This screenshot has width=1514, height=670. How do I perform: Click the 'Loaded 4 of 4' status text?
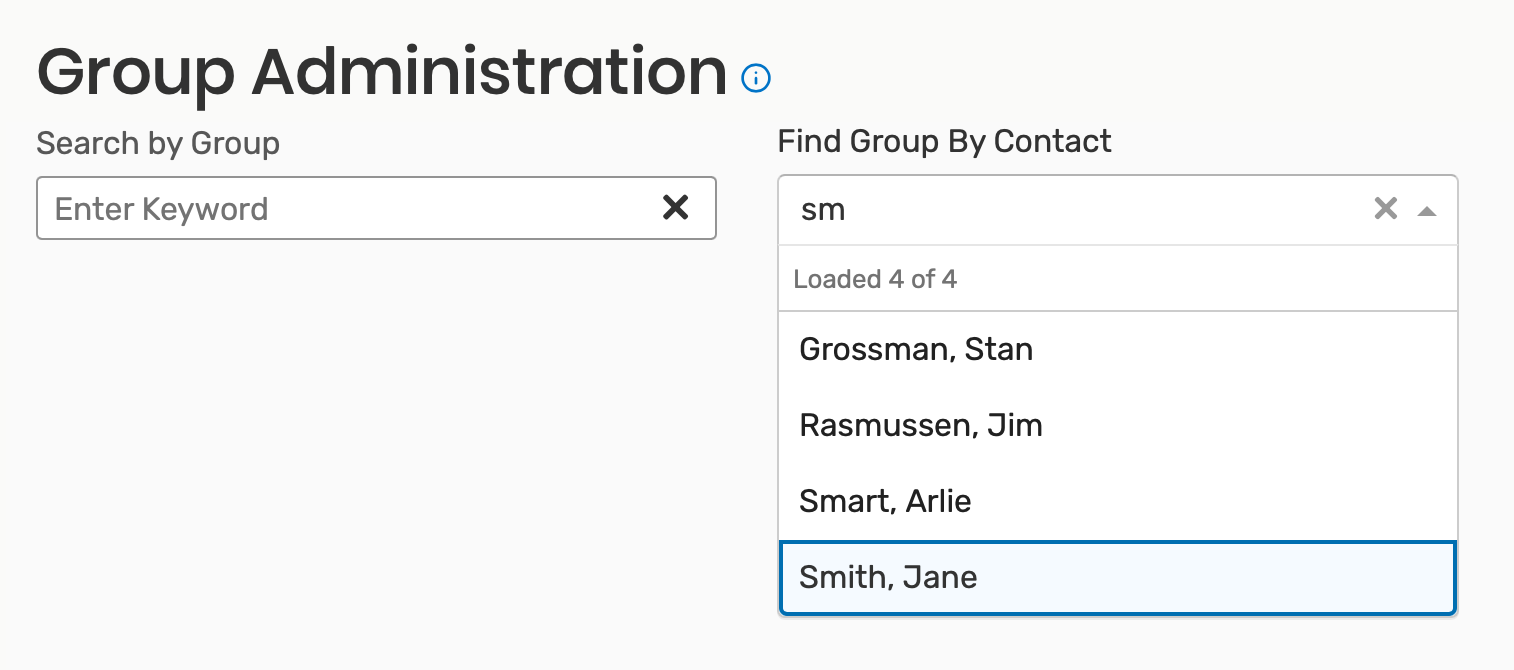(x=875, y=279)
